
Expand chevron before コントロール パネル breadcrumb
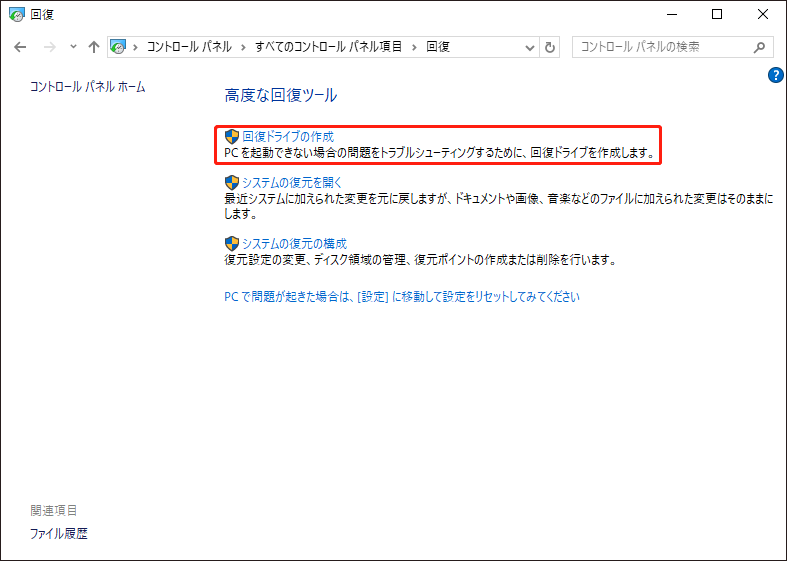[135, 47]
